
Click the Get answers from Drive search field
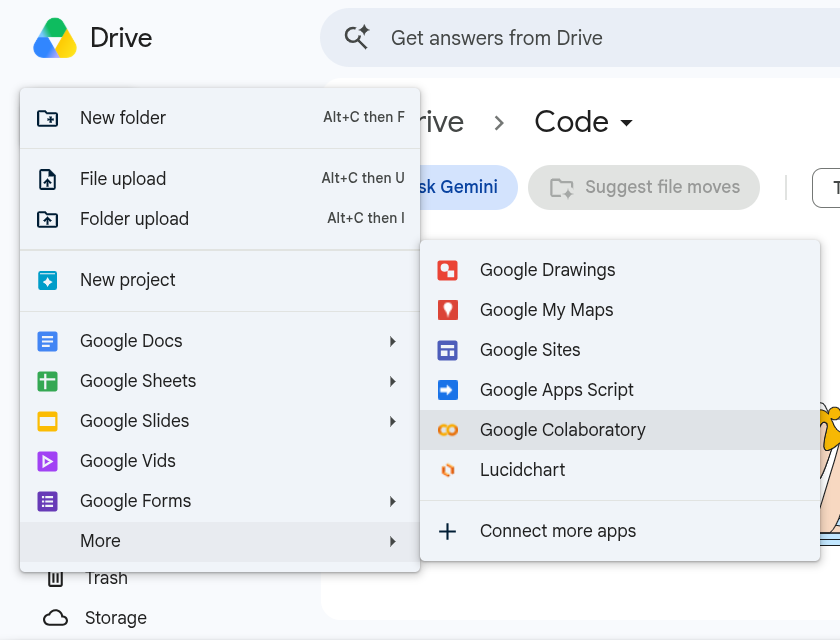click(580, 37)
